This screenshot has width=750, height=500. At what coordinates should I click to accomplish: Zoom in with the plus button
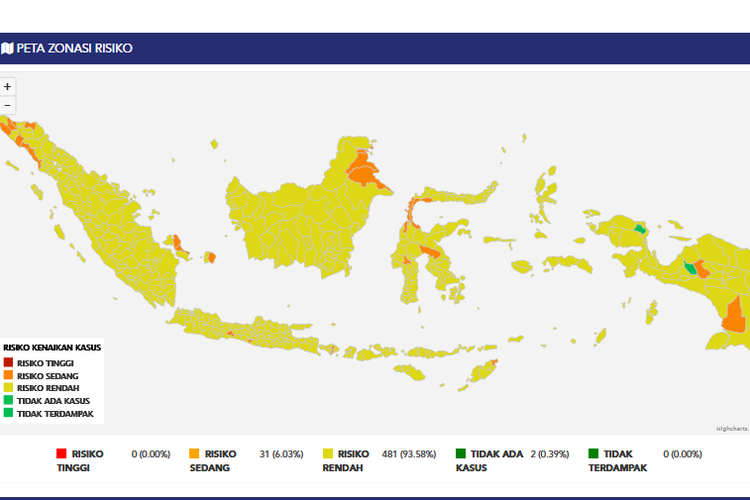point(8,87)
